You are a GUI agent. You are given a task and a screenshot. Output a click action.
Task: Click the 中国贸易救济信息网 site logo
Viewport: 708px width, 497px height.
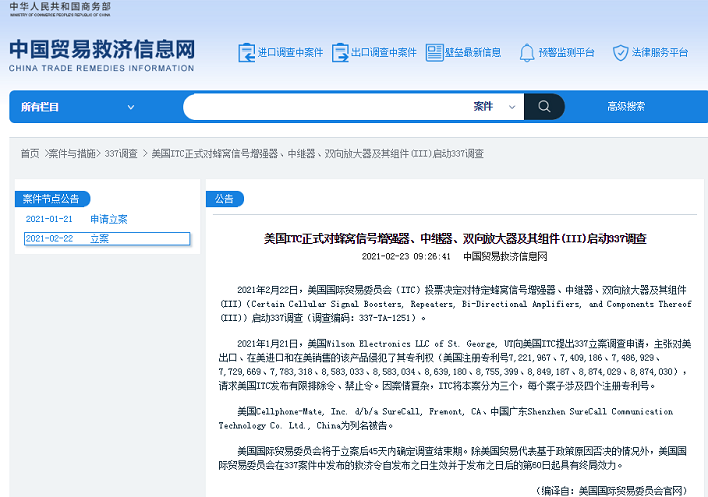click(102, 55)
